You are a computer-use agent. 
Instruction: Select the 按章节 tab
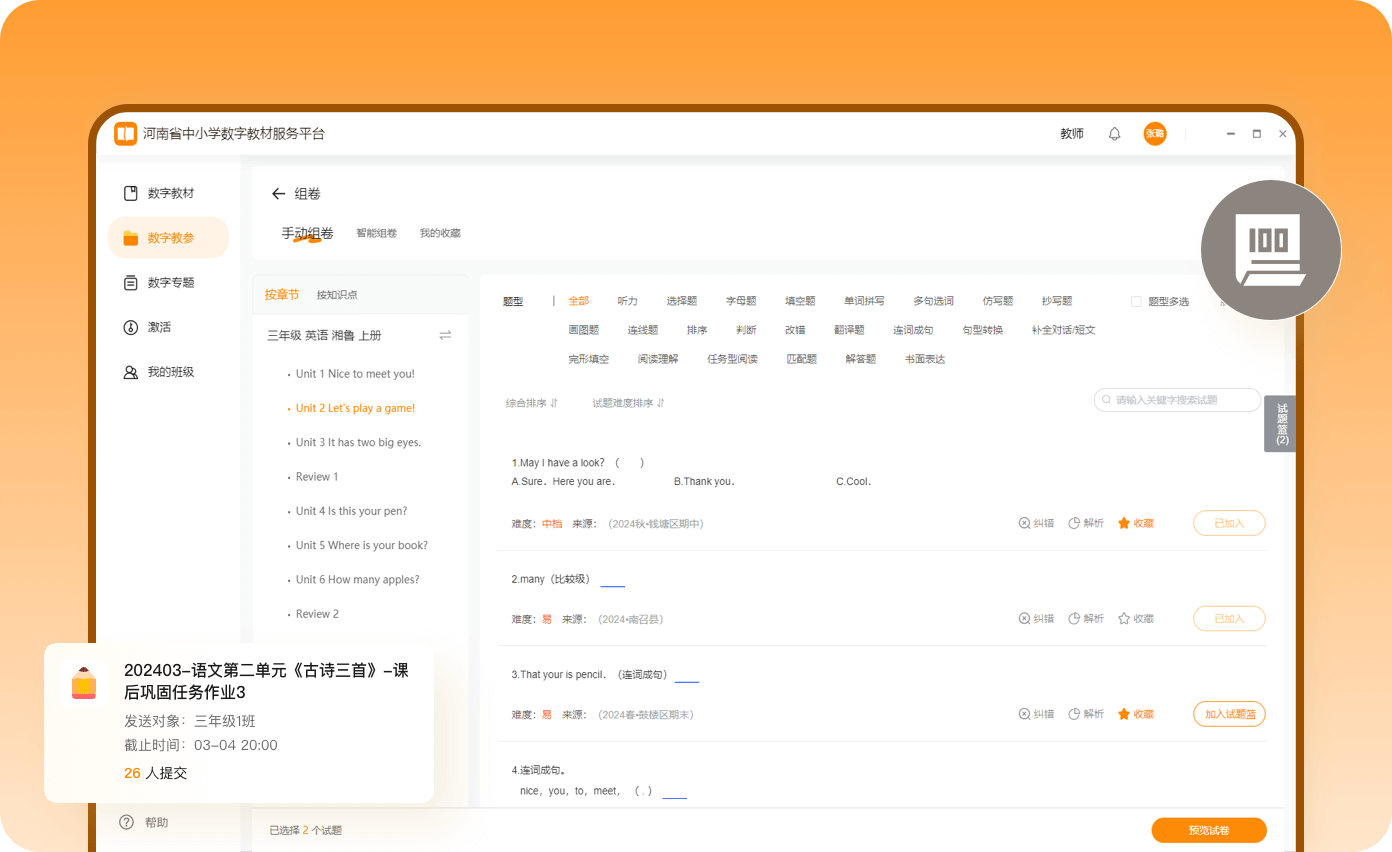click(x=282, y=294)
